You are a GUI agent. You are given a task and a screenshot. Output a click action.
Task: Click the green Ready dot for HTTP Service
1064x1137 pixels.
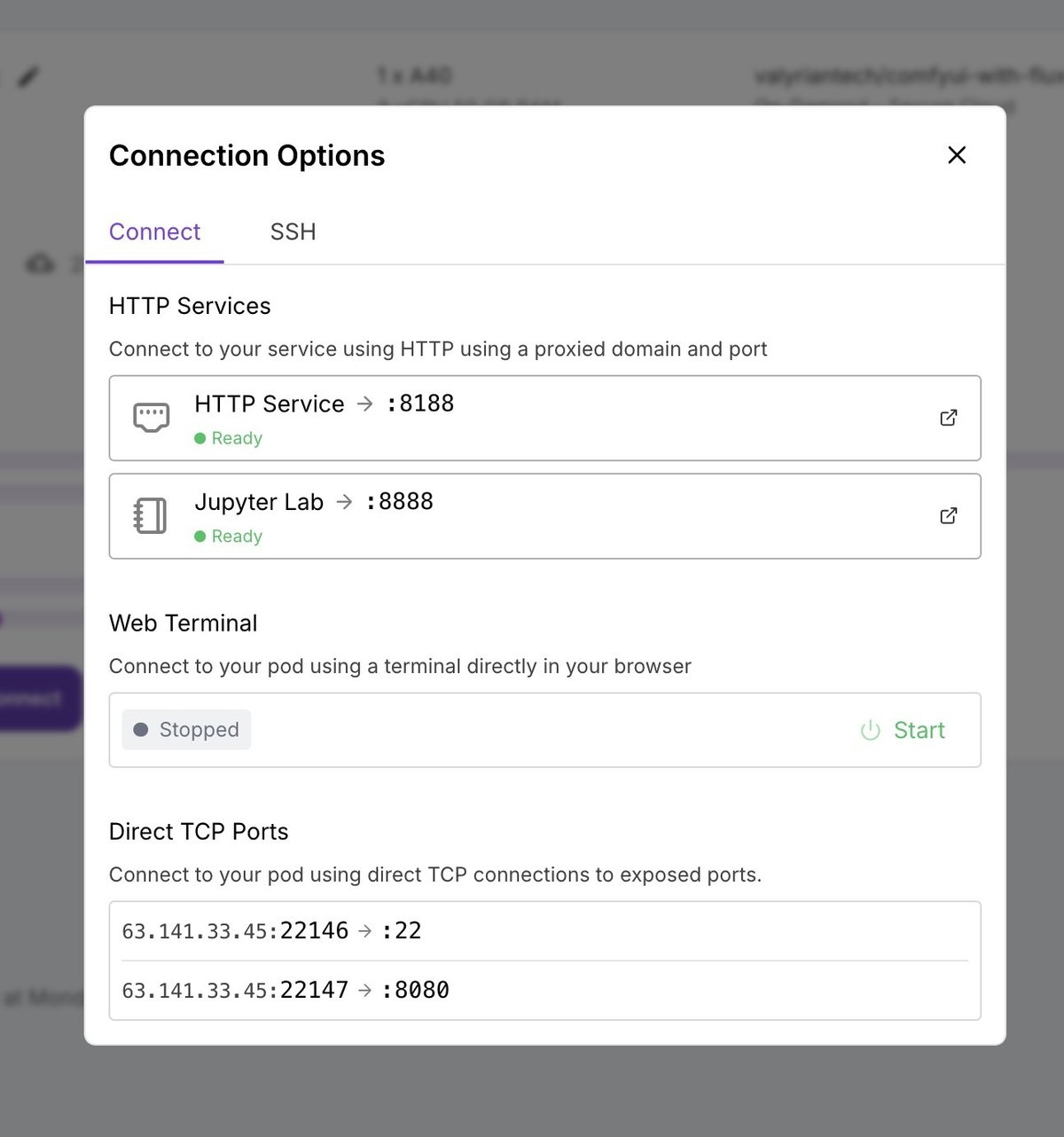[x=200, y=438]
